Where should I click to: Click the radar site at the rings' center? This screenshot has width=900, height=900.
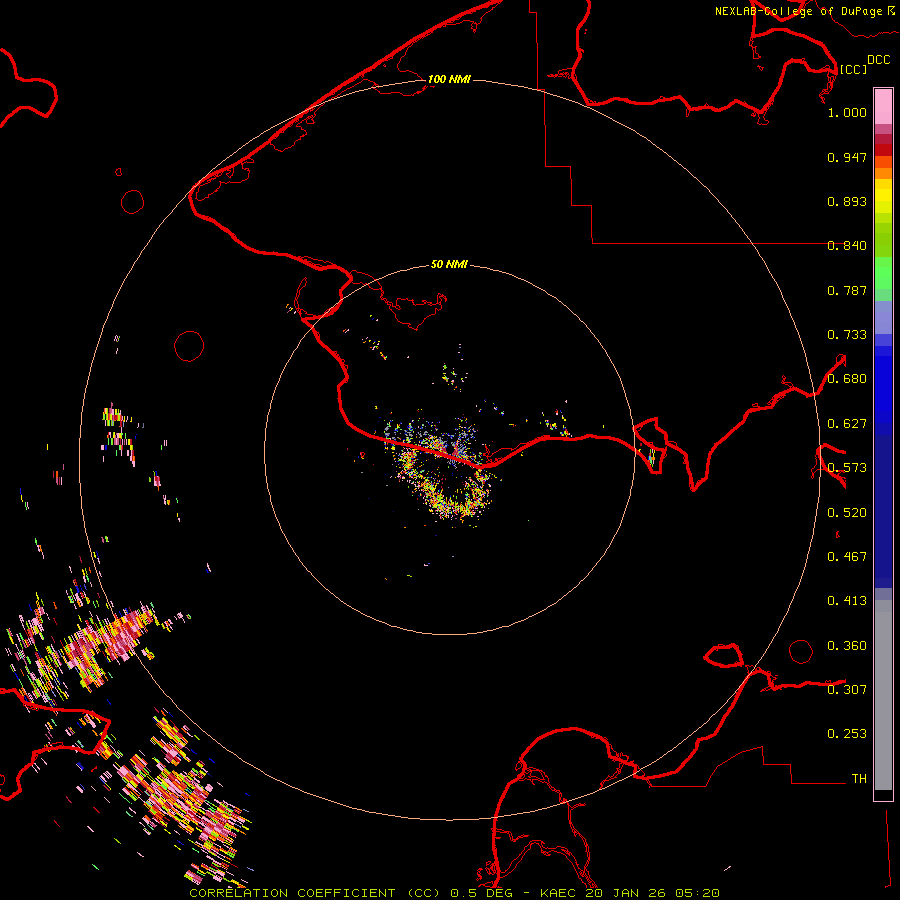click(450, 450)
